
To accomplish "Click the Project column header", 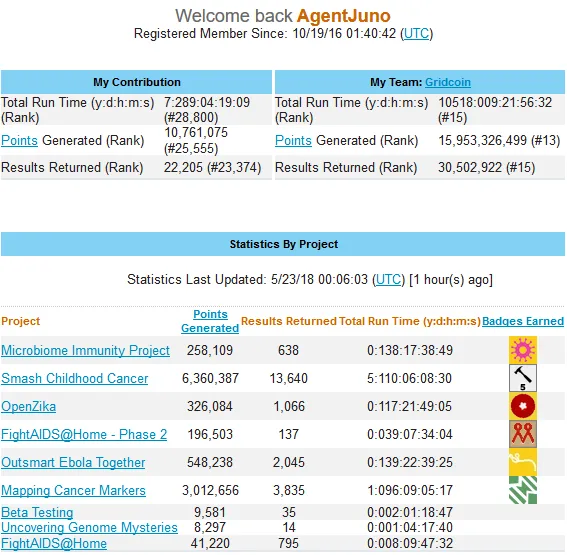I will coord(21,321).
